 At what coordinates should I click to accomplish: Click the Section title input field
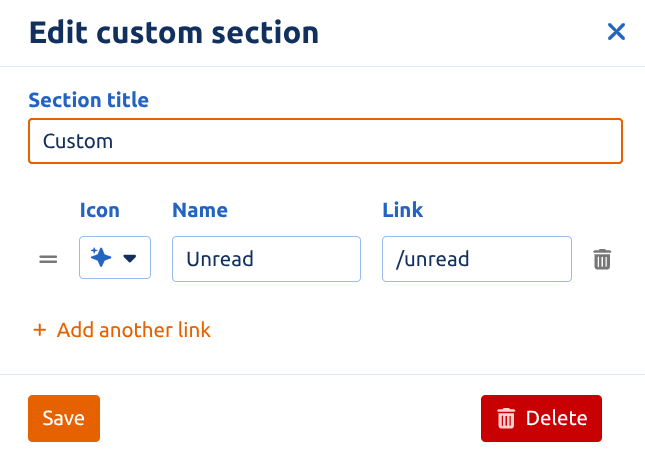click(x=325, y=141)
